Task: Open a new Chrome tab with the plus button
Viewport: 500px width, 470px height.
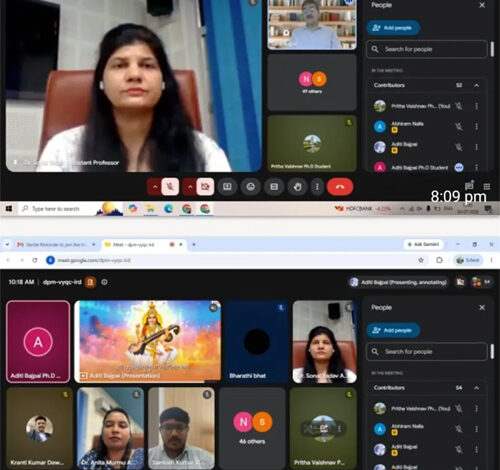Action: (194, 245)
